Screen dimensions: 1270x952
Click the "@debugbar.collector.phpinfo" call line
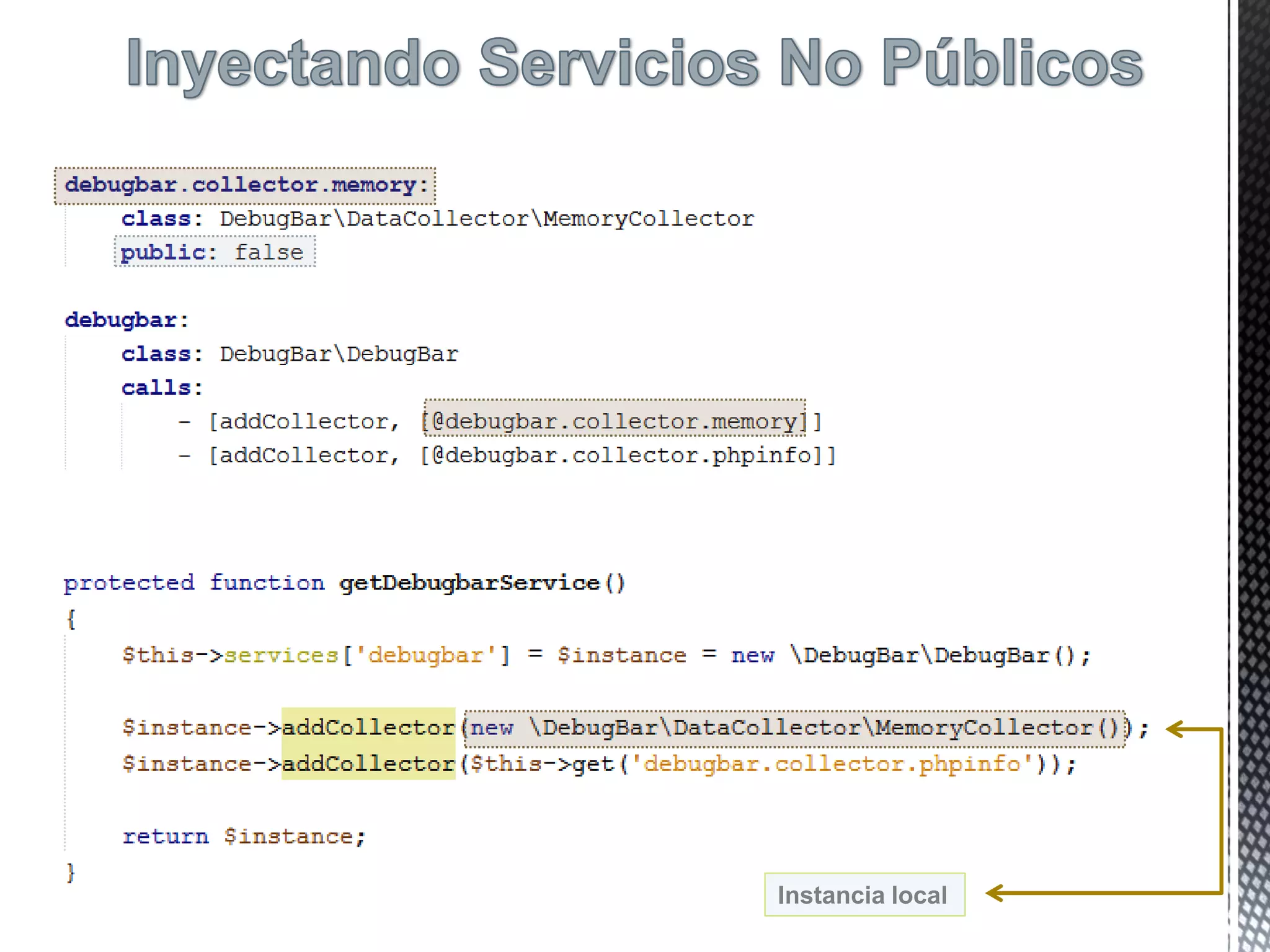(x=507, y=456)
